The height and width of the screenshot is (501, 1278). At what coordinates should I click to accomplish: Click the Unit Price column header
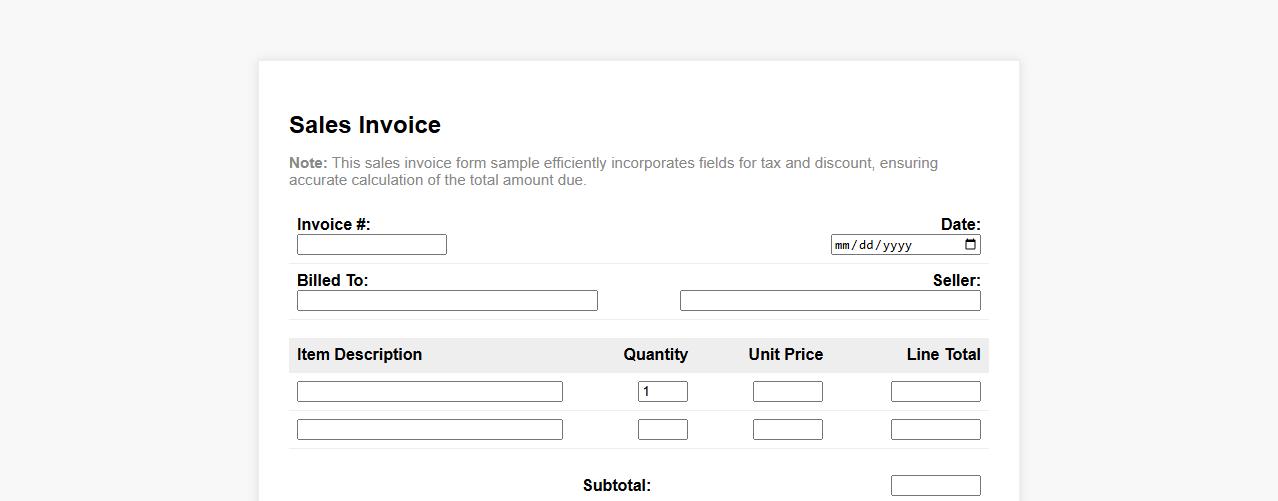click(x=786, y=354)
